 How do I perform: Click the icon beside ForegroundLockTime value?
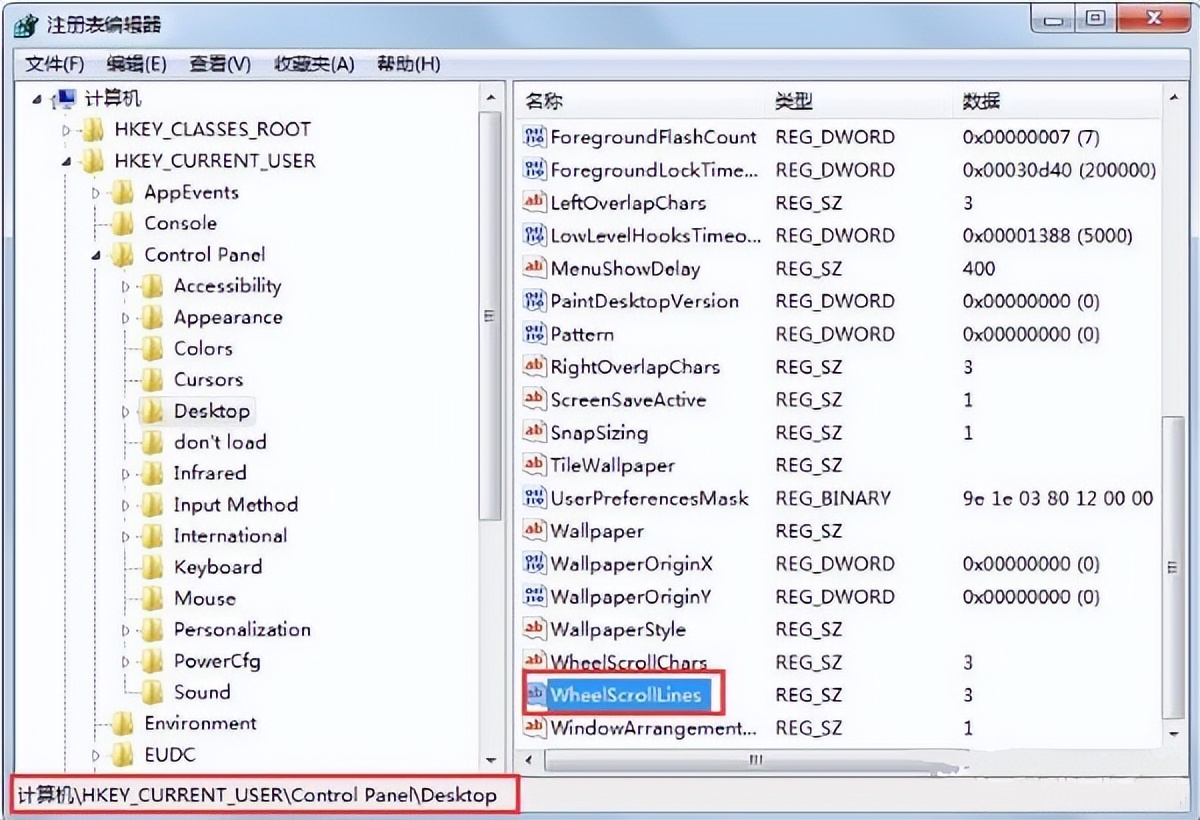[x=535, y=170]
